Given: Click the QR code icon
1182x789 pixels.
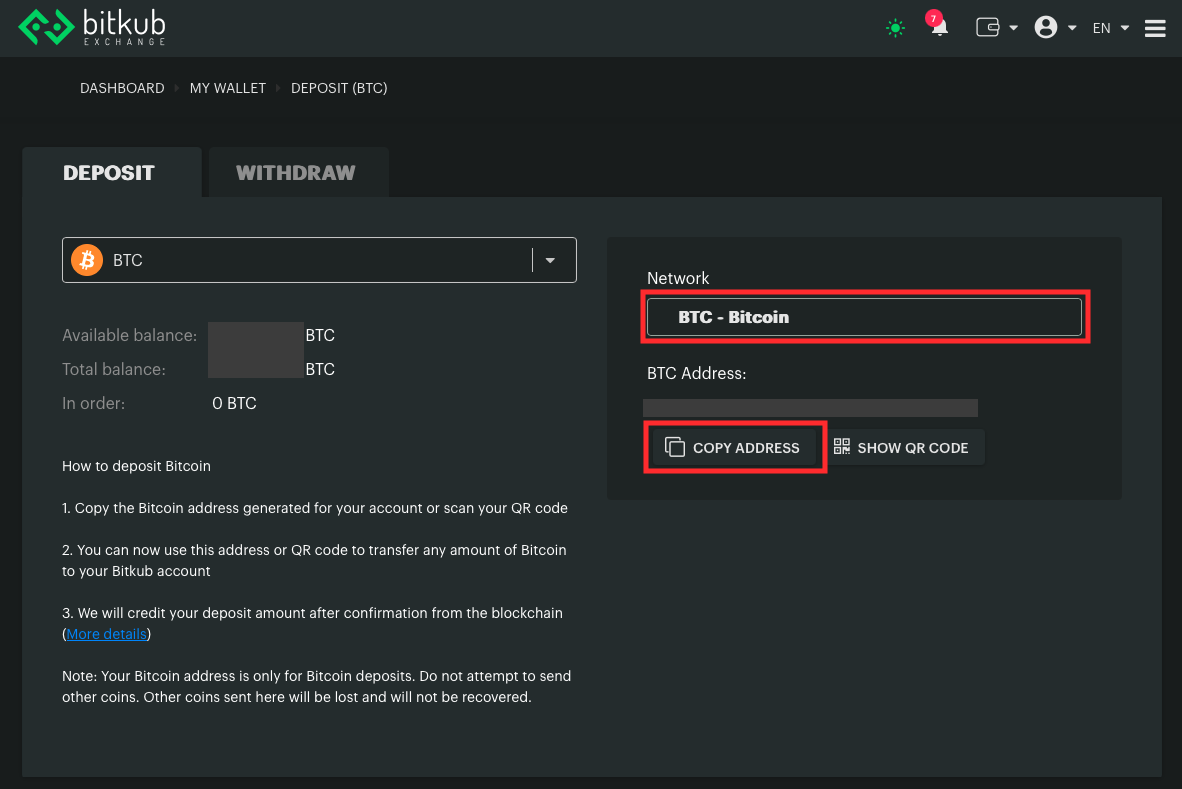Looking at the screenshot, I should tap(842, 446).
